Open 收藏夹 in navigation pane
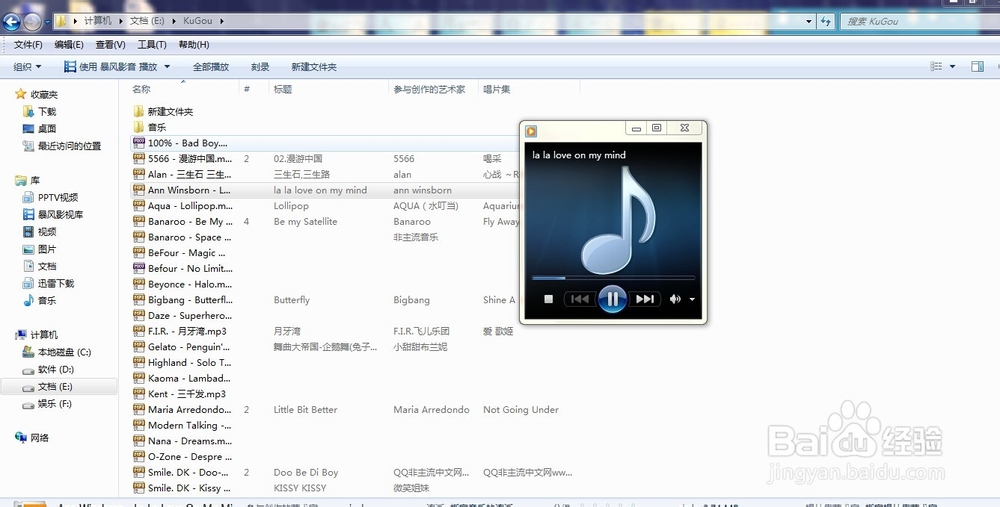 (x=43, y=94)
